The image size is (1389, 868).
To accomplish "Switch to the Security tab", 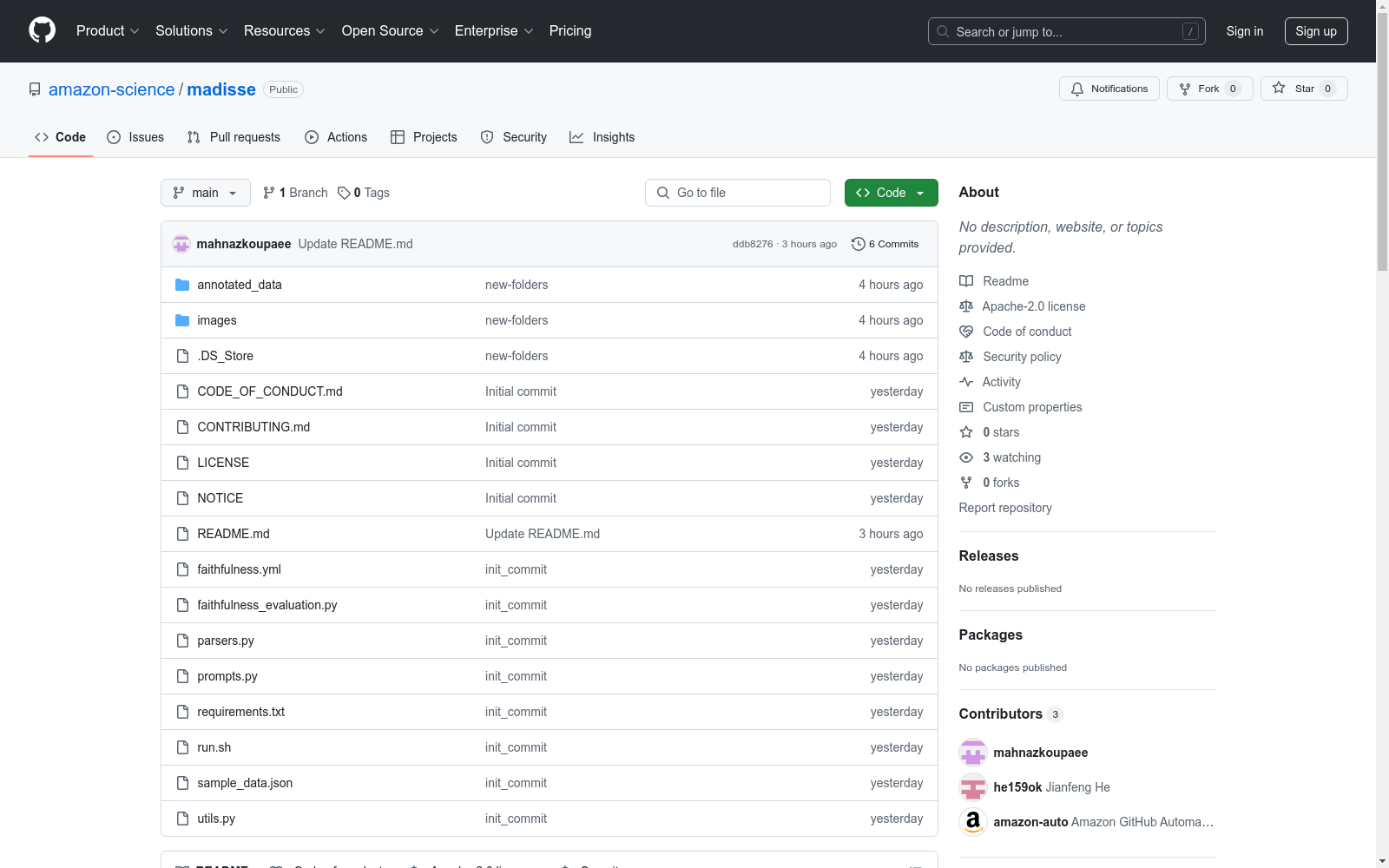I will (x=514, y=137).
